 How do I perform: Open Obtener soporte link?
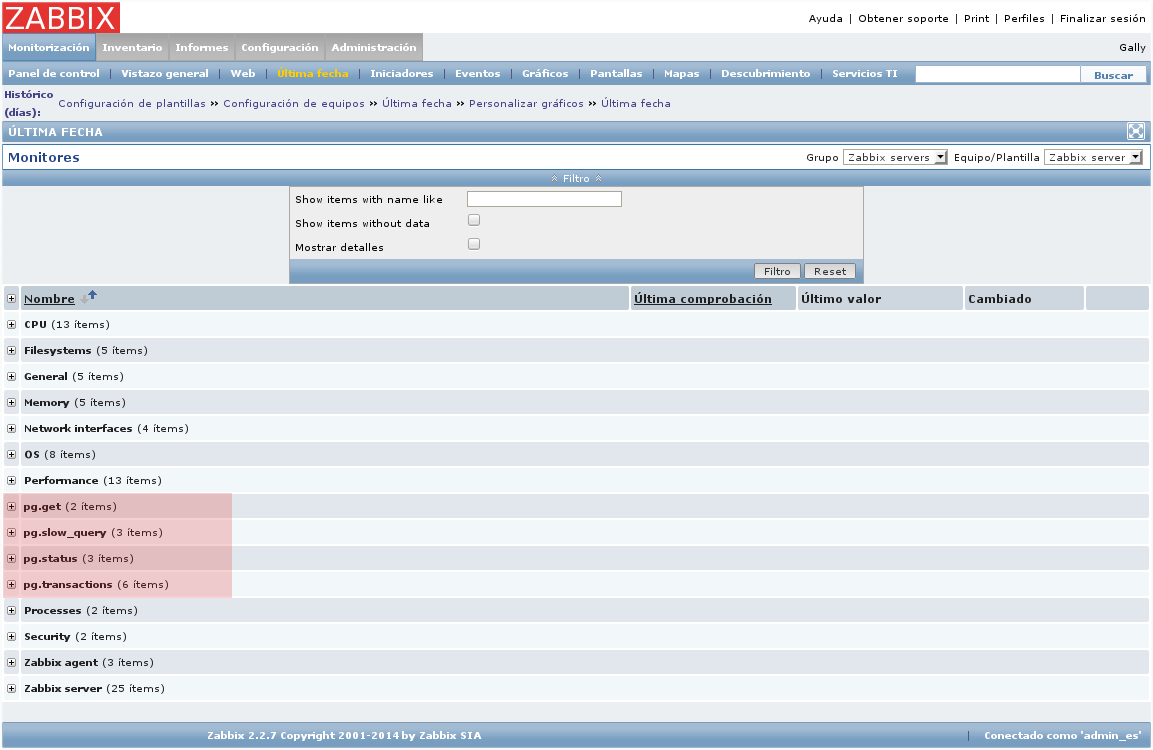903,18
